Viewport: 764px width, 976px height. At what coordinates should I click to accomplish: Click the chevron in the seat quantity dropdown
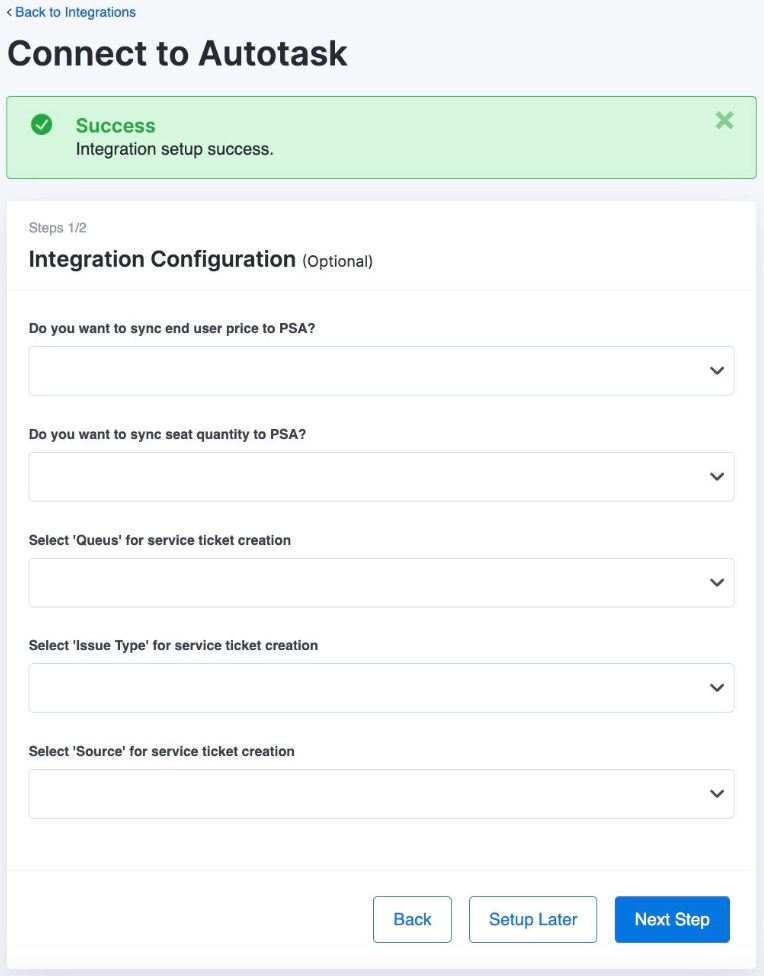pos(716,477)
